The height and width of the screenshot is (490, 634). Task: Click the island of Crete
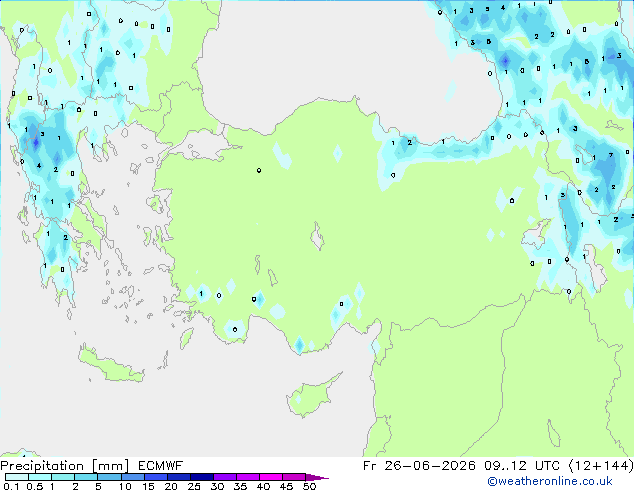(110, 365)
